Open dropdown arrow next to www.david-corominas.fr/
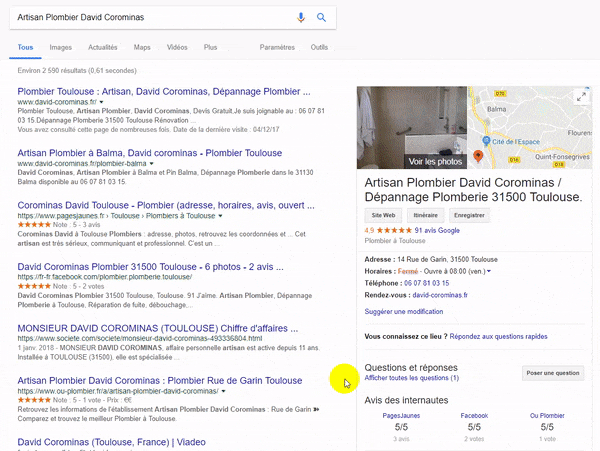The height and width of the screenshot is (451, 600). [101, 102]
